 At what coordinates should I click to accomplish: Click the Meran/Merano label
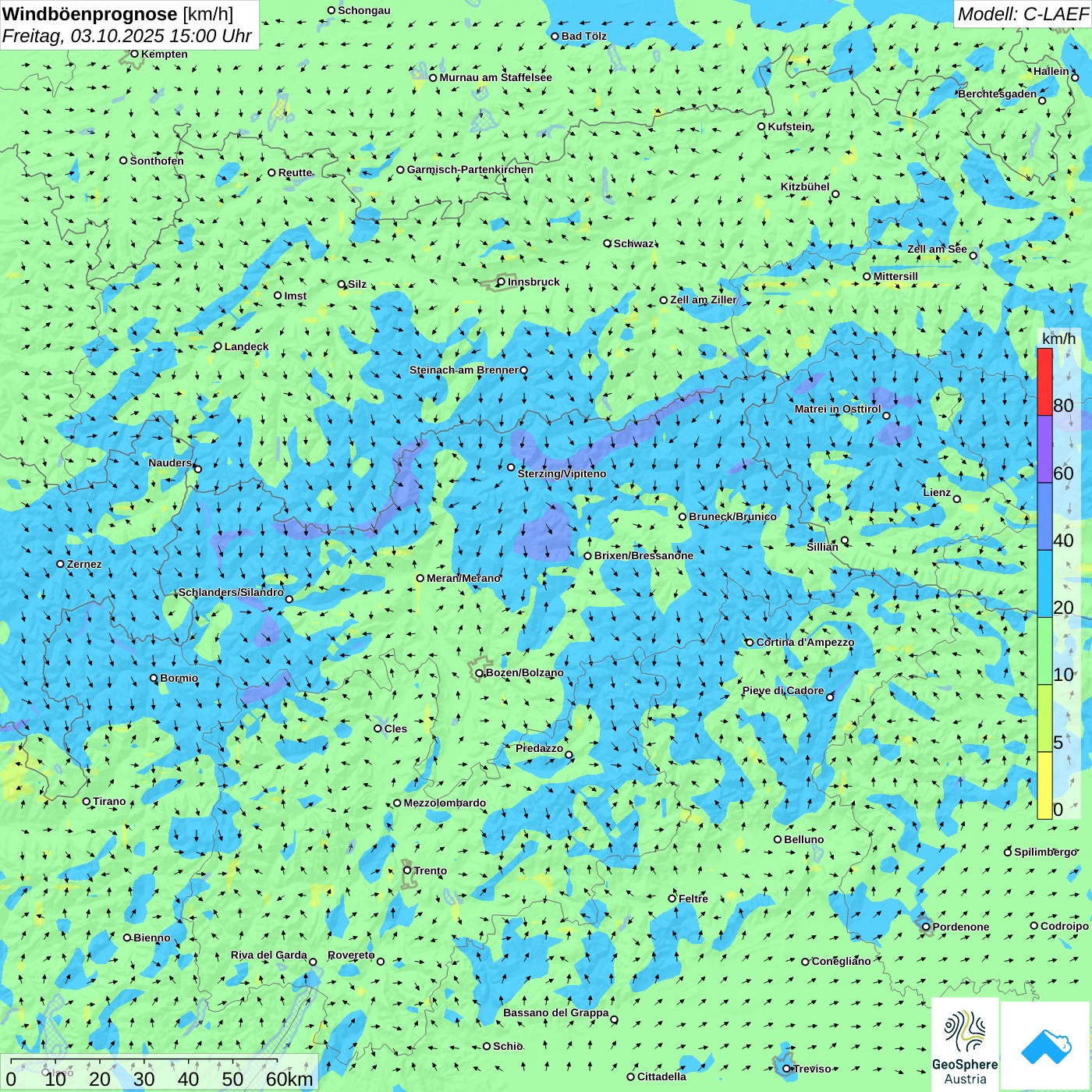[x=463, y=578]
